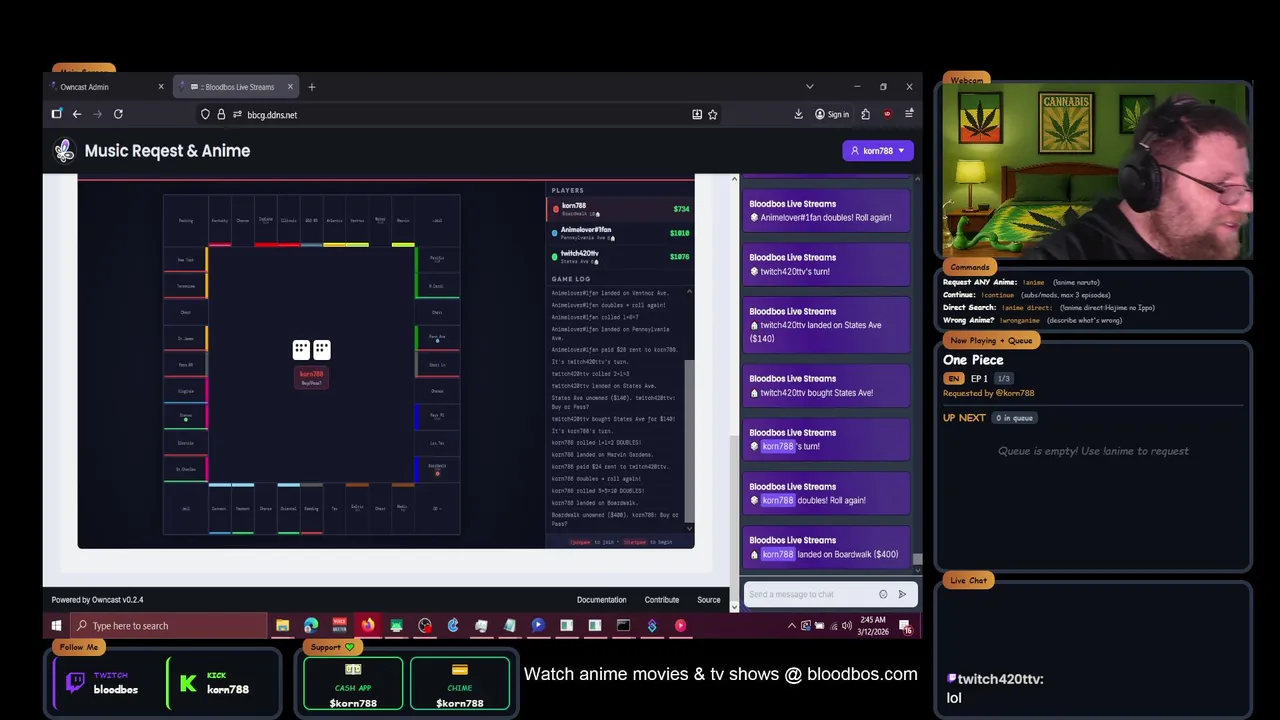Click the Type here to search box
The height and width of the screenshot is (720, 1280).
click(168, 626)
